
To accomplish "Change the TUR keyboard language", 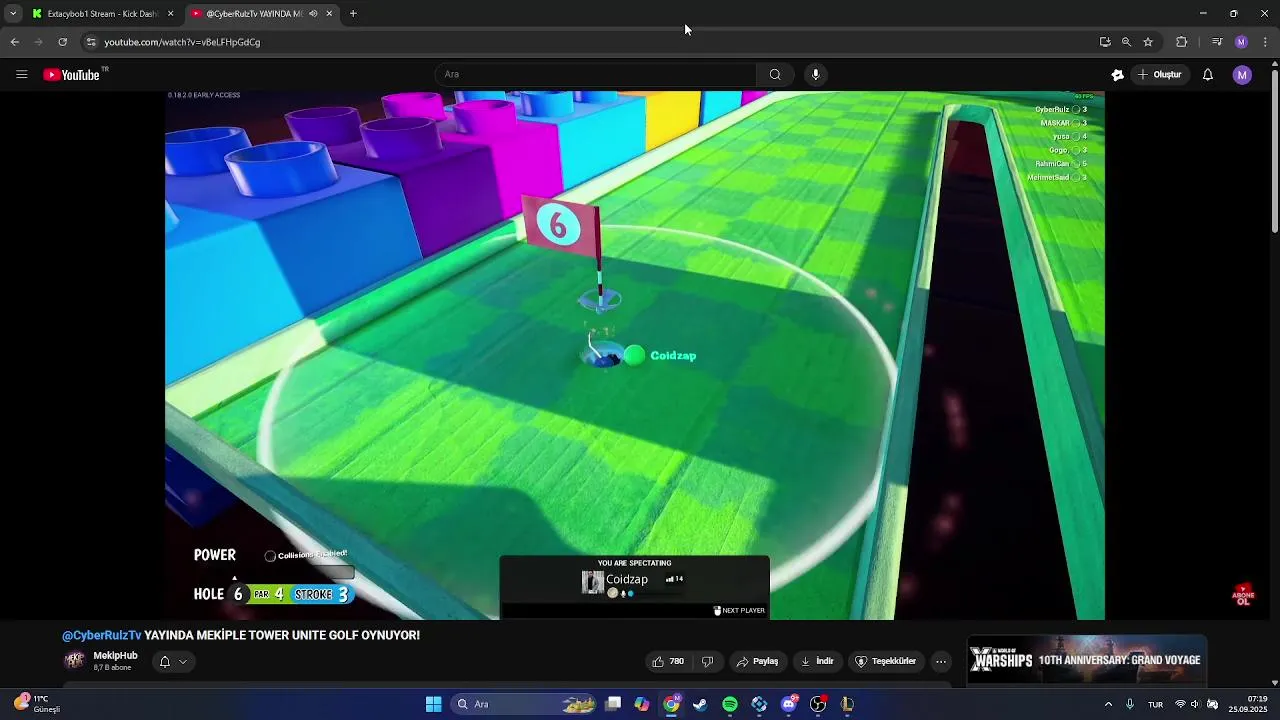I will (1155, 704).
